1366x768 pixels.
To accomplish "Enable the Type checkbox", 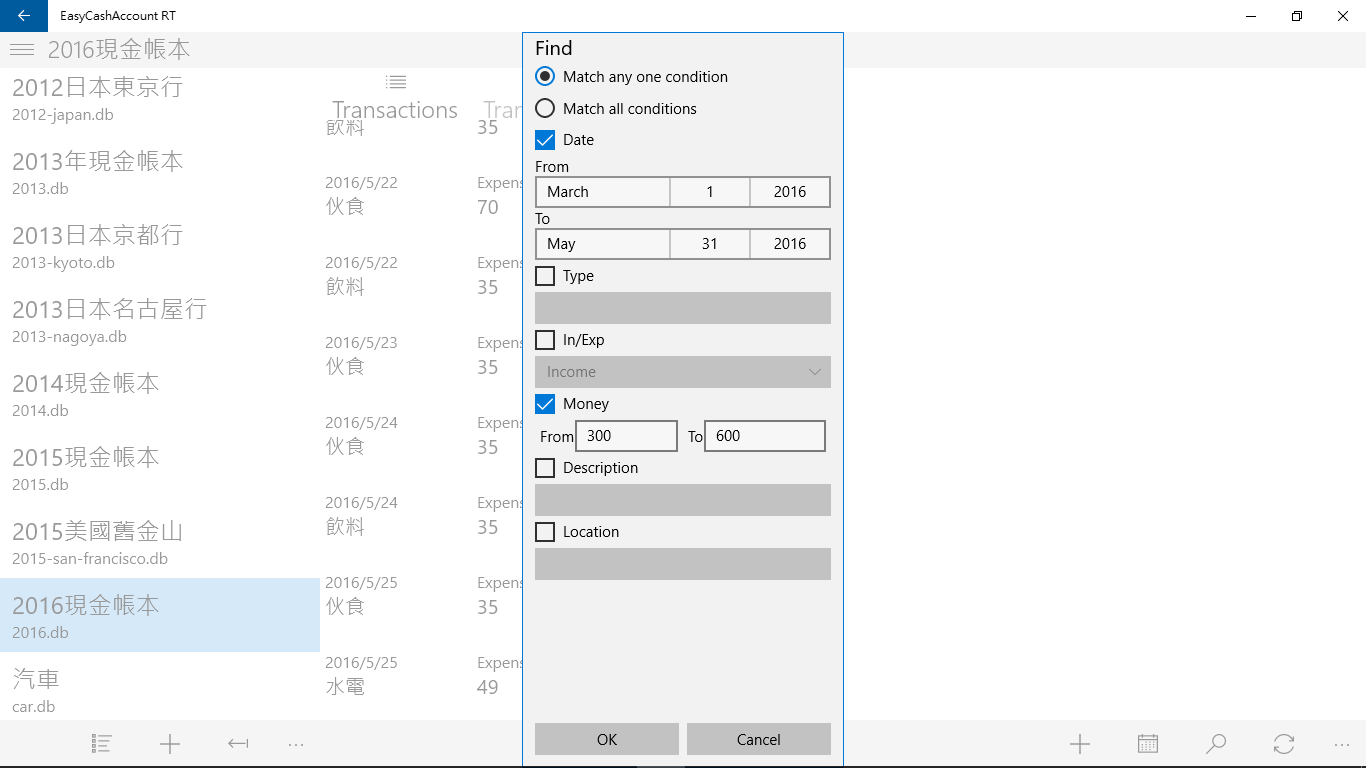I will (545, 276).
